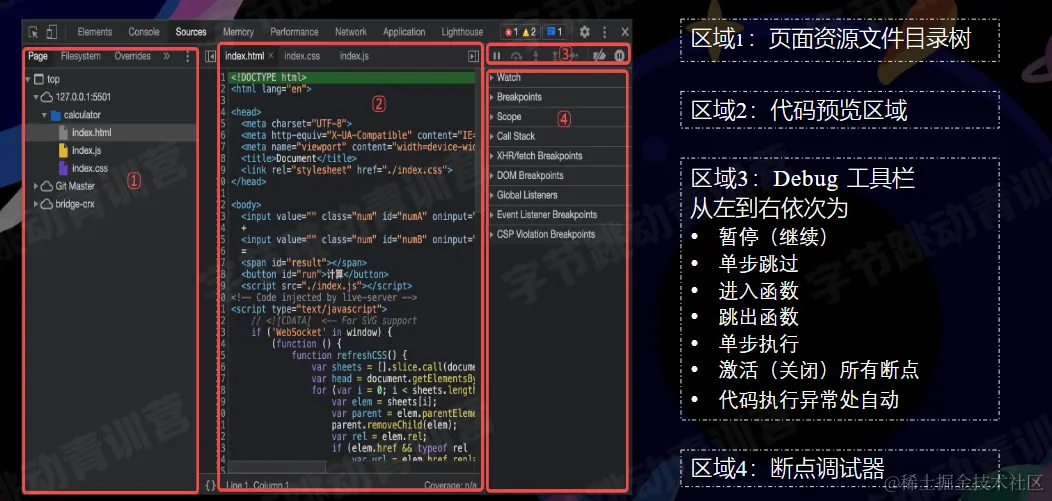
Task: Toggle pause on exceptions icon
Action: pos(619,56)
